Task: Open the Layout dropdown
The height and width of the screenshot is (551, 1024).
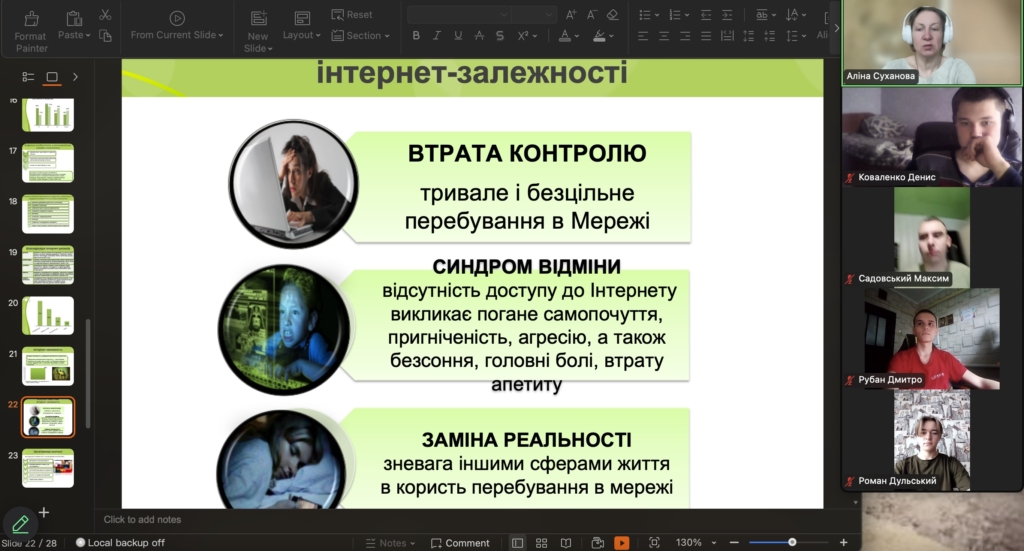Action: pos(302,27)
